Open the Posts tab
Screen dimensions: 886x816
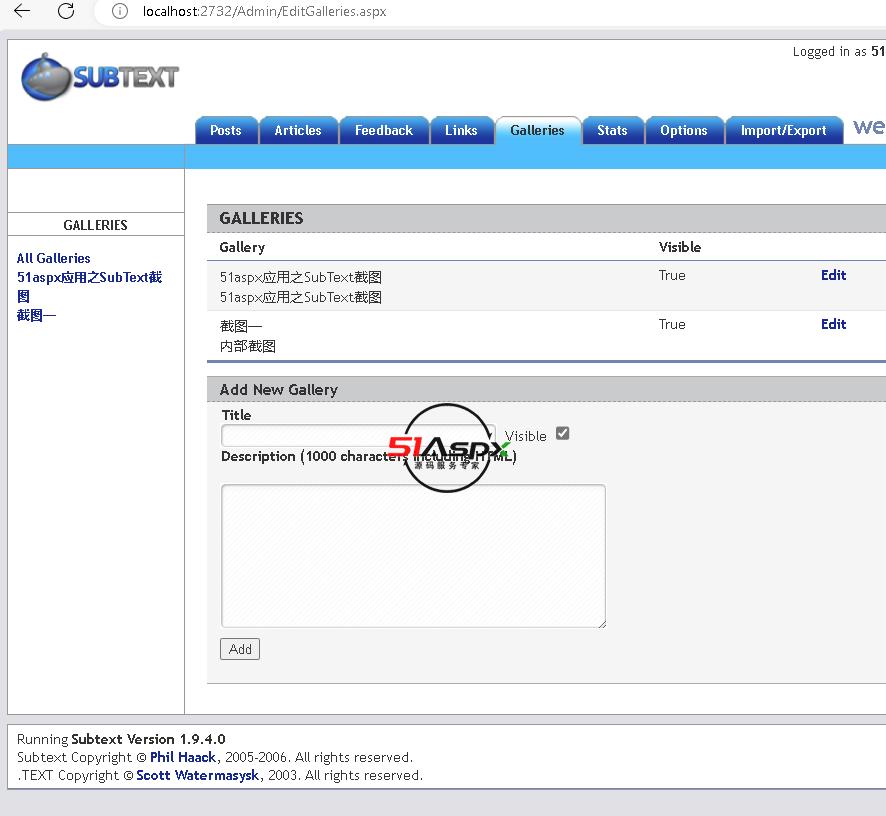pyautogui.click(x=225, y=130)
